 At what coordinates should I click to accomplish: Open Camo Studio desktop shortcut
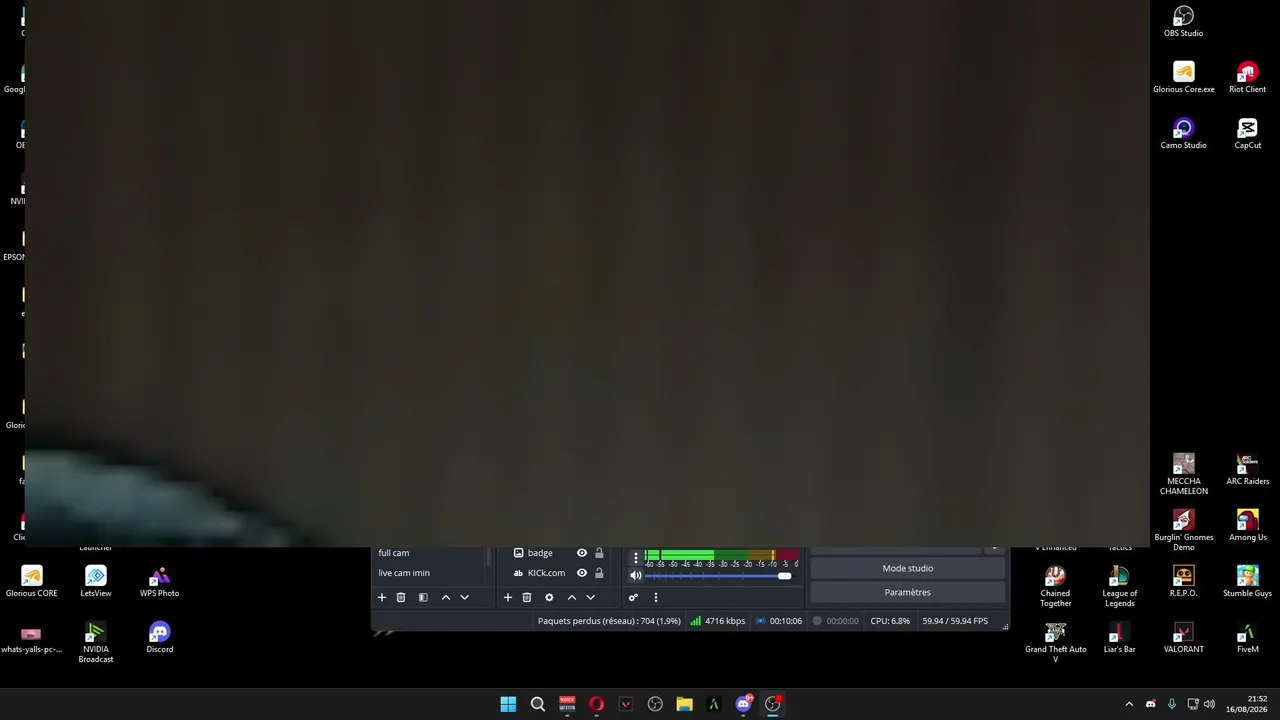click(x=1183, y=134)
